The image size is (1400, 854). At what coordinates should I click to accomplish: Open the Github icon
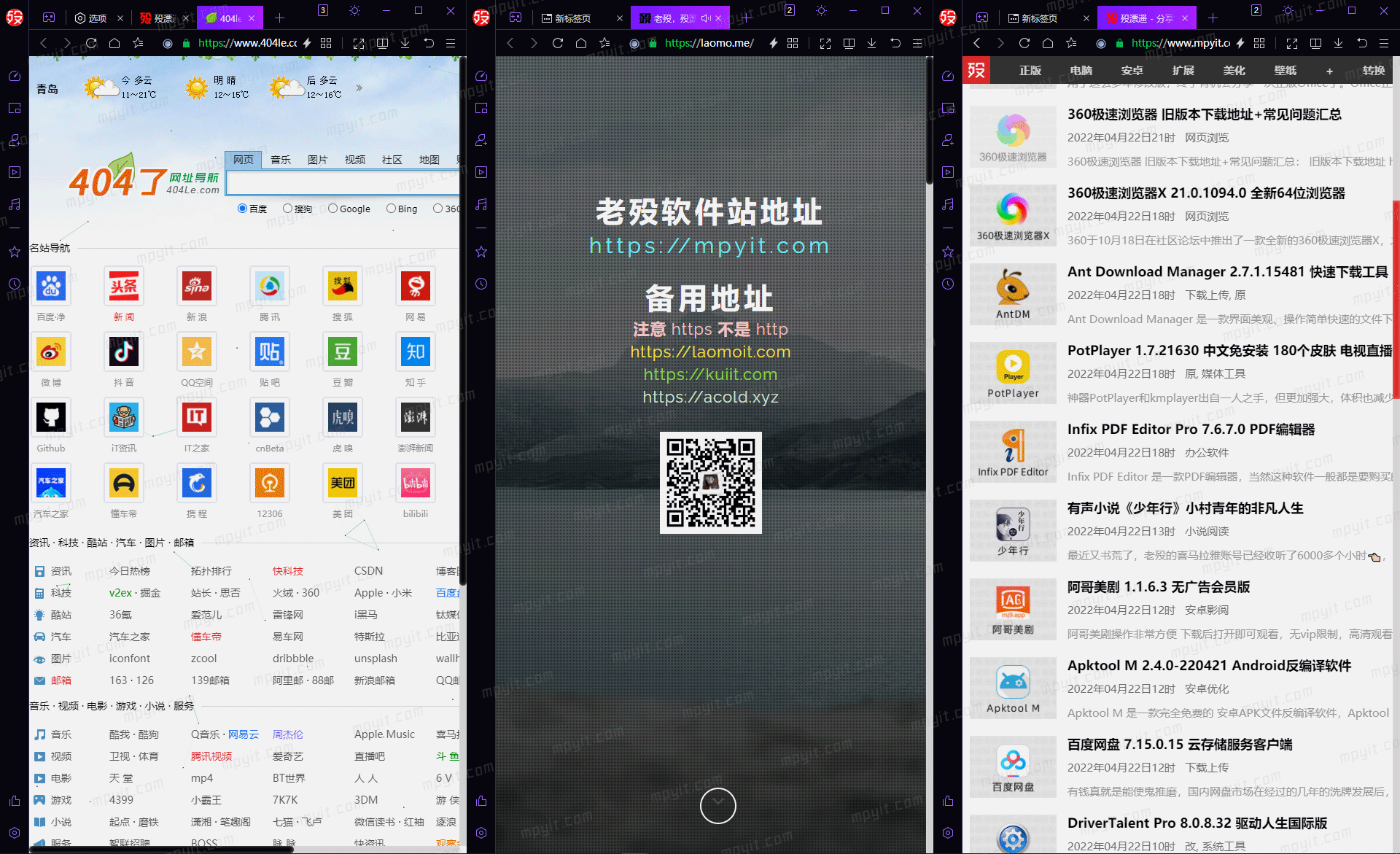point(51,417)
